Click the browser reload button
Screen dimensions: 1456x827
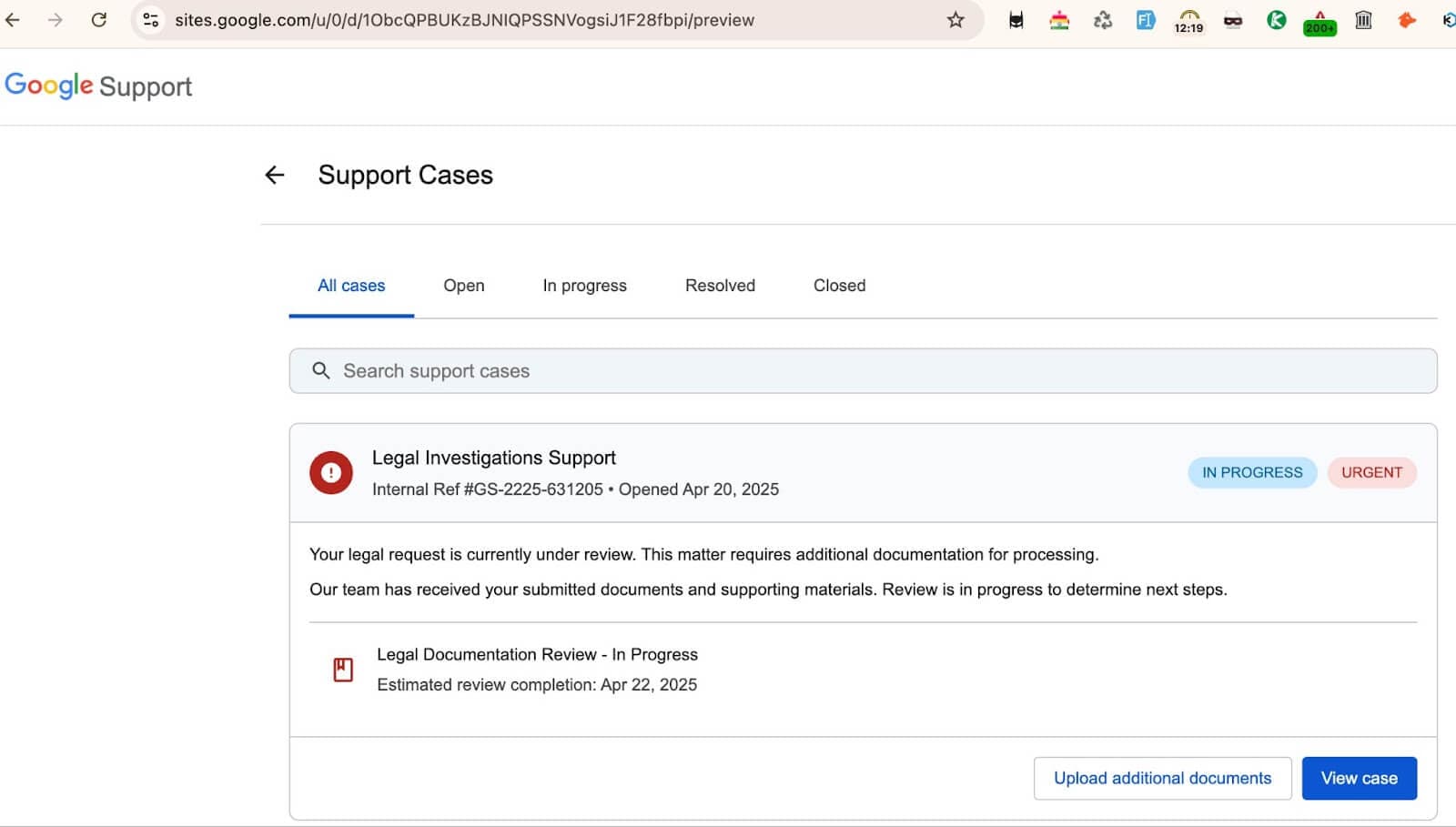(98, 20)
